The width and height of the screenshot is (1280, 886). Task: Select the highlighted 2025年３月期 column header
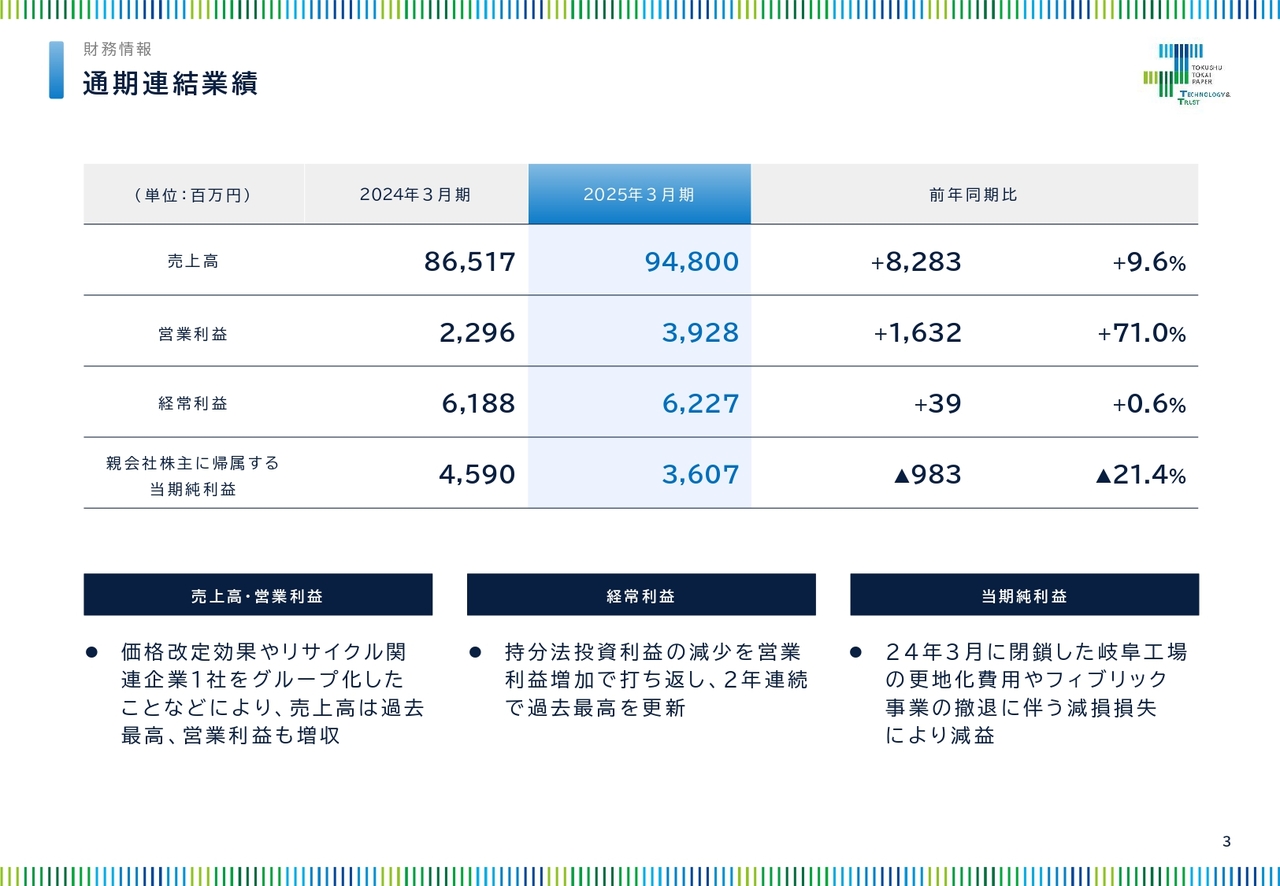pos(639,192)
